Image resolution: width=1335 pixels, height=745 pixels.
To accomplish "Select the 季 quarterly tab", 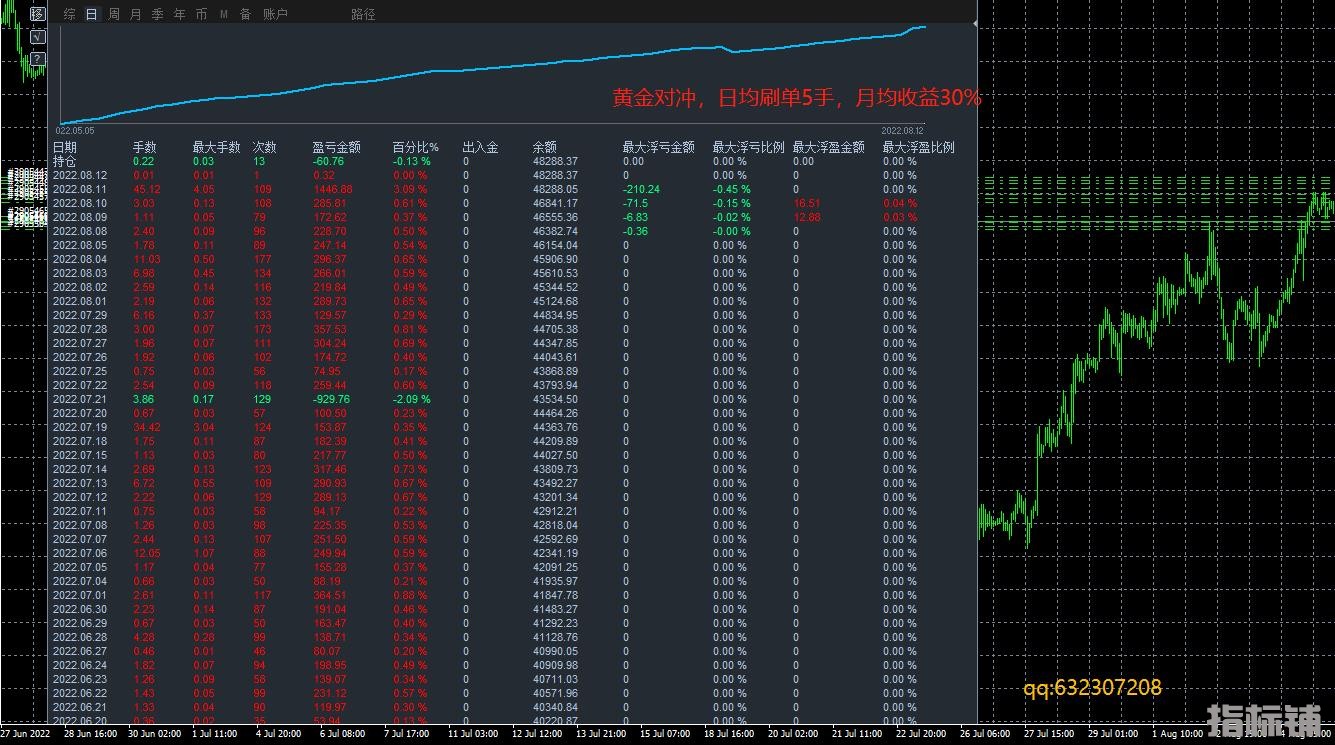I will (158, 14).
